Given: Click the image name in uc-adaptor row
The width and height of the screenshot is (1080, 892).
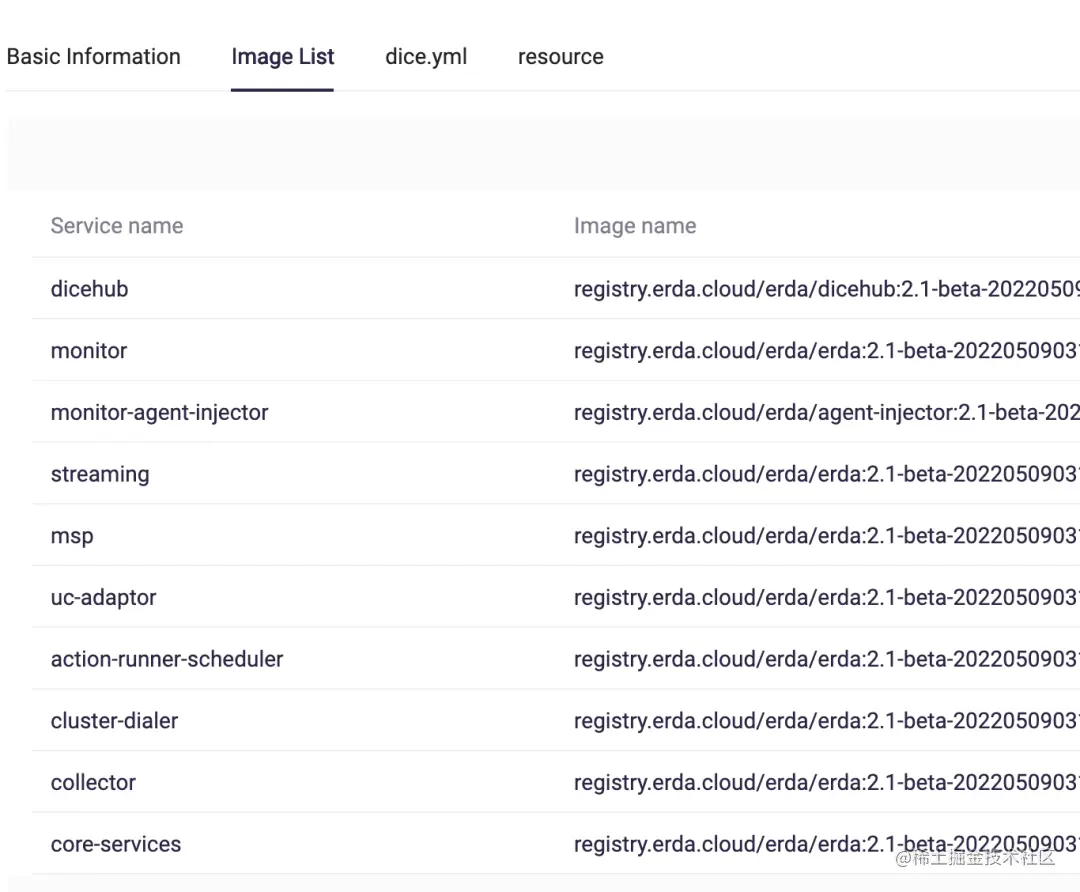Looking at the screenshot, I should (827, 598).
